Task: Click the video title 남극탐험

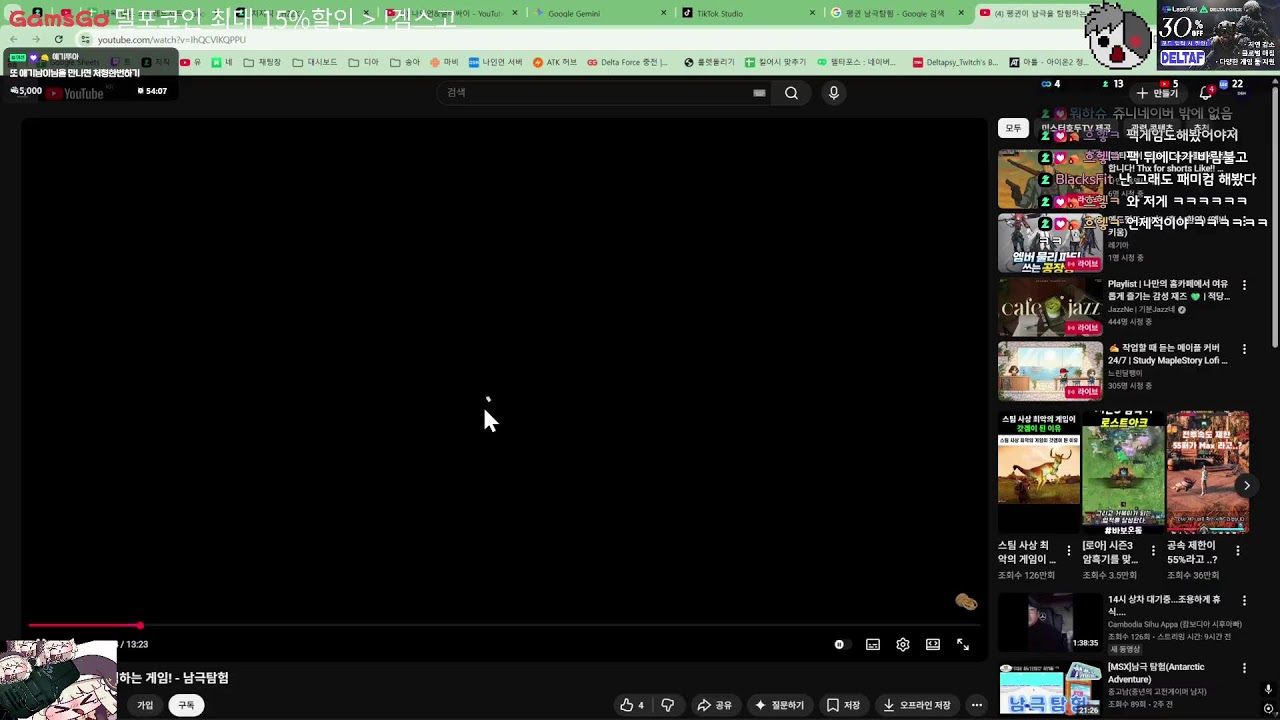Action: coord(173,678)
